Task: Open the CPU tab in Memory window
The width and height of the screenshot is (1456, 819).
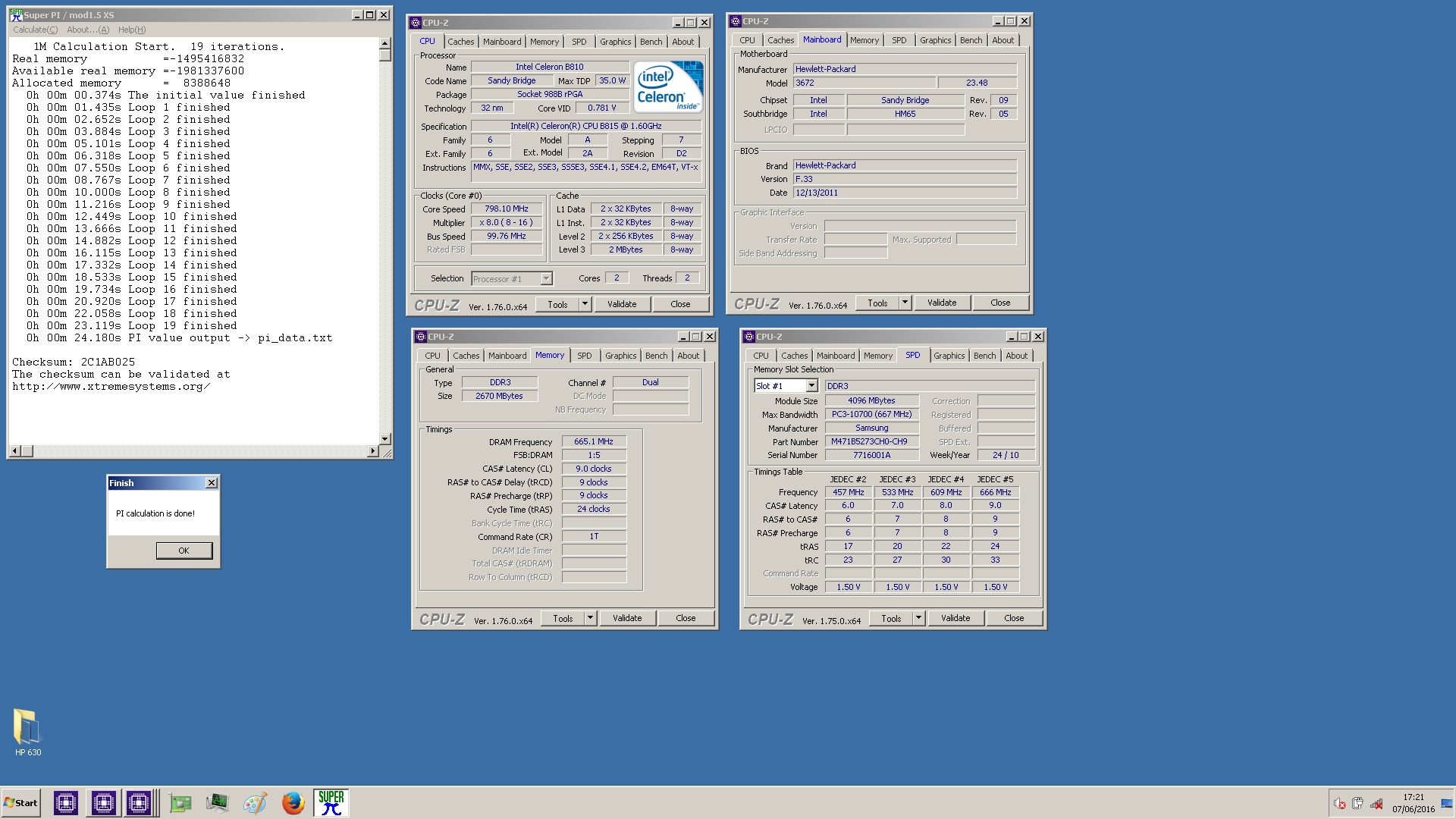Action: tap(432, 356)
